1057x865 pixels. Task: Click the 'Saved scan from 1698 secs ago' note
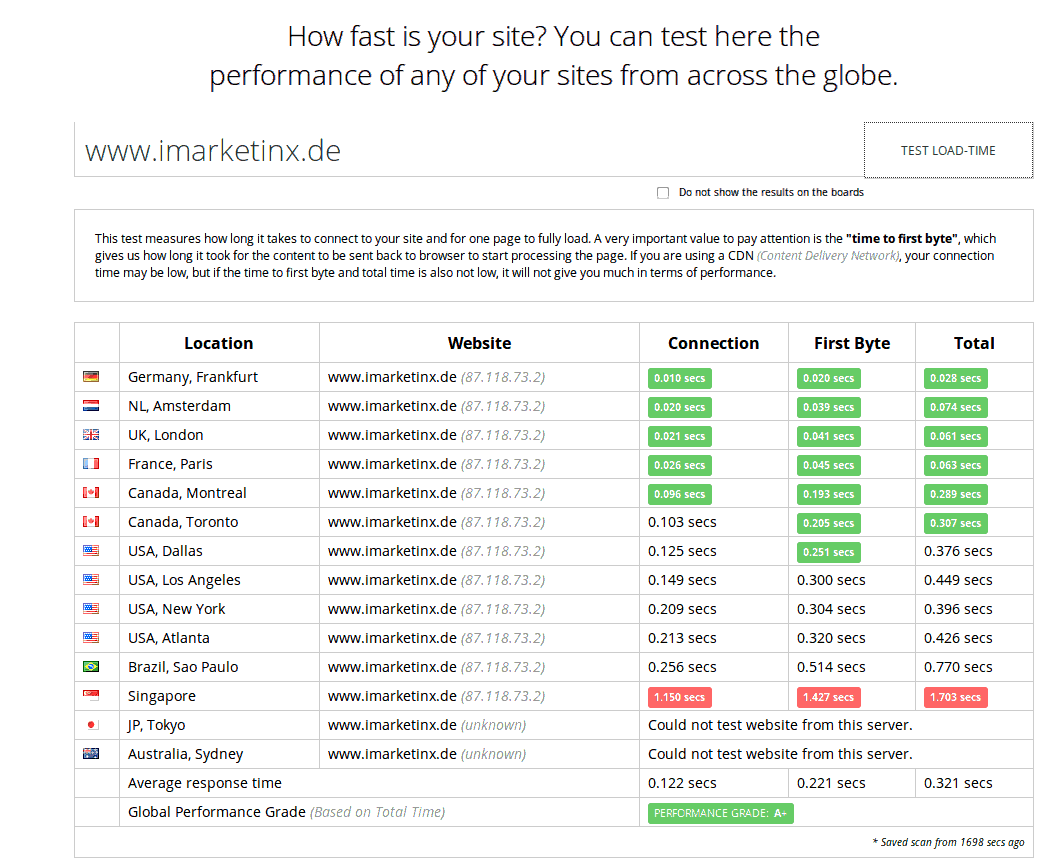pyautogui.click(x=948, y=842)
